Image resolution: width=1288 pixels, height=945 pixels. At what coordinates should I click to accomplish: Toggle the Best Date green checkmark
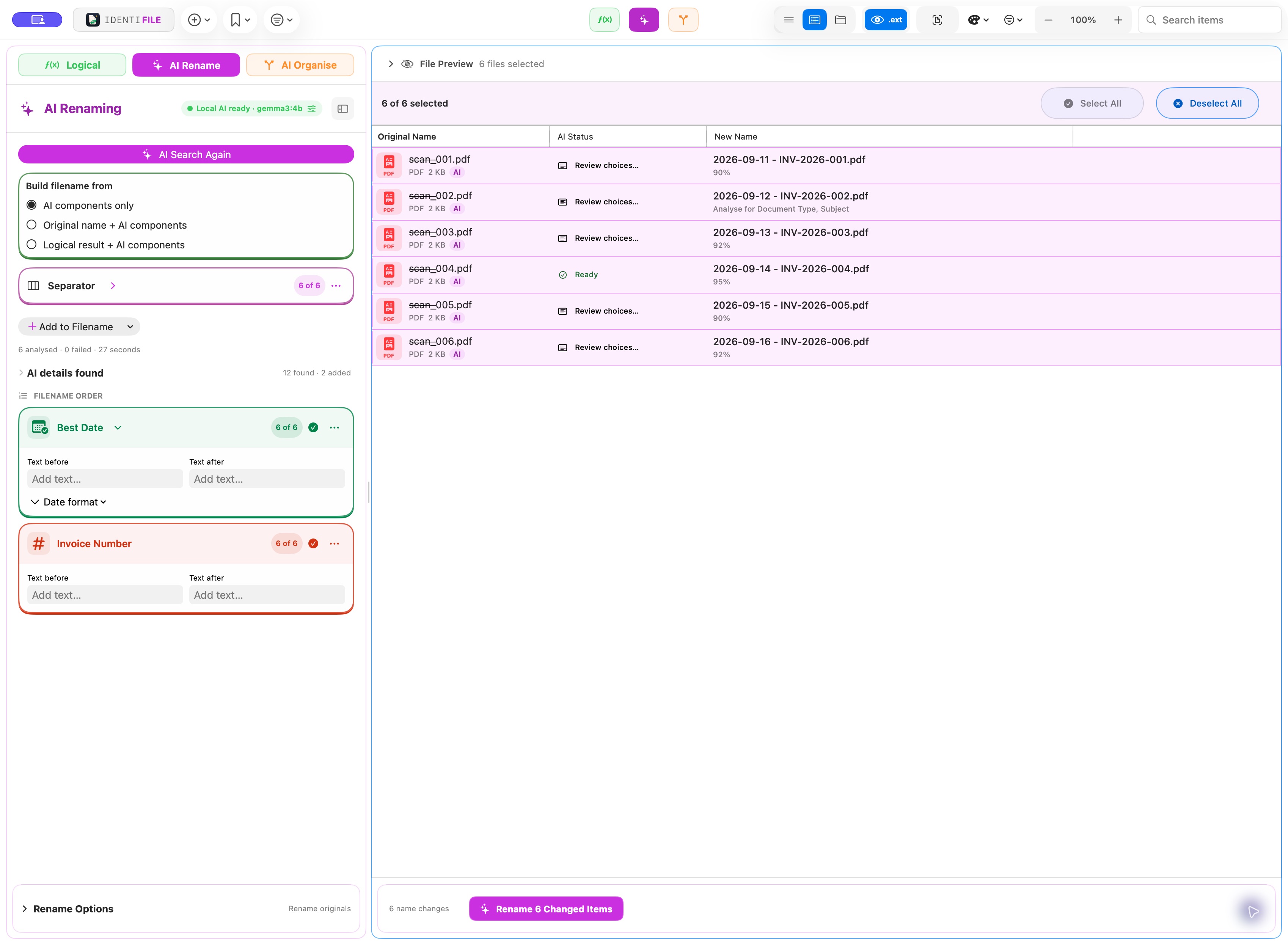click(x=313, y=427)
